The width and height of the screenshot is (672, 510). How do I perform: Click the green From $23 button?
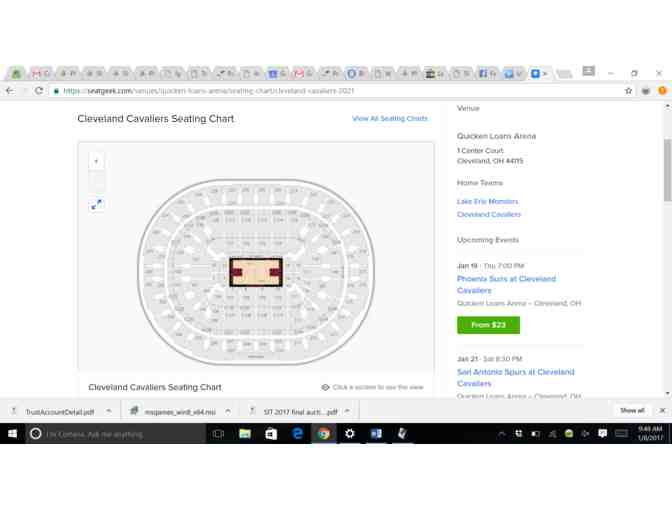click(488, 325)
